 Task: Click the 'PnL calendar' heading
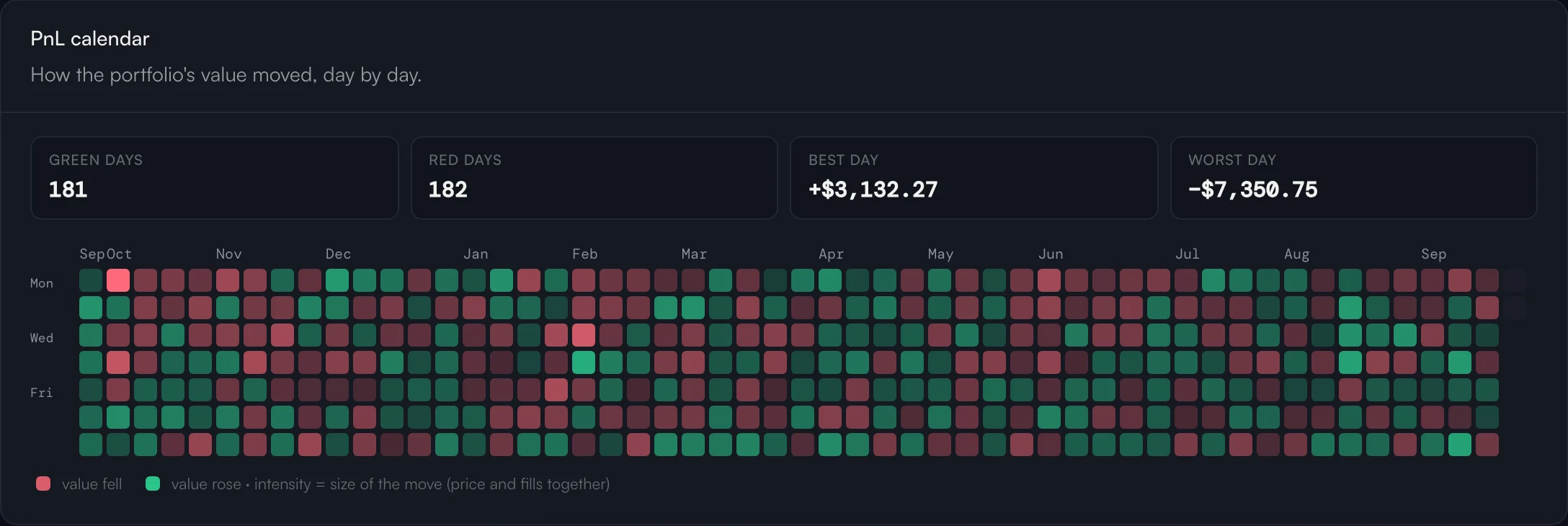pos(90,38)
